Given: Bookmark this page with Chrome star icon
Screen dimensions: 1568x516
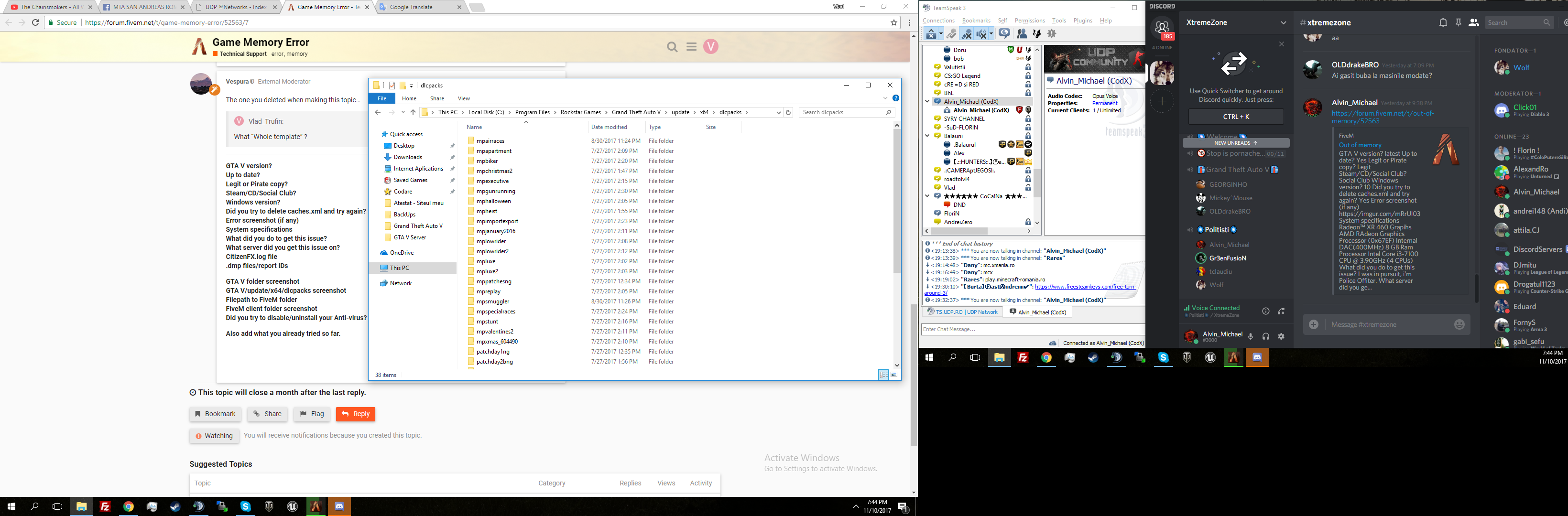Looking at the screenshot, I should point(893,22).
